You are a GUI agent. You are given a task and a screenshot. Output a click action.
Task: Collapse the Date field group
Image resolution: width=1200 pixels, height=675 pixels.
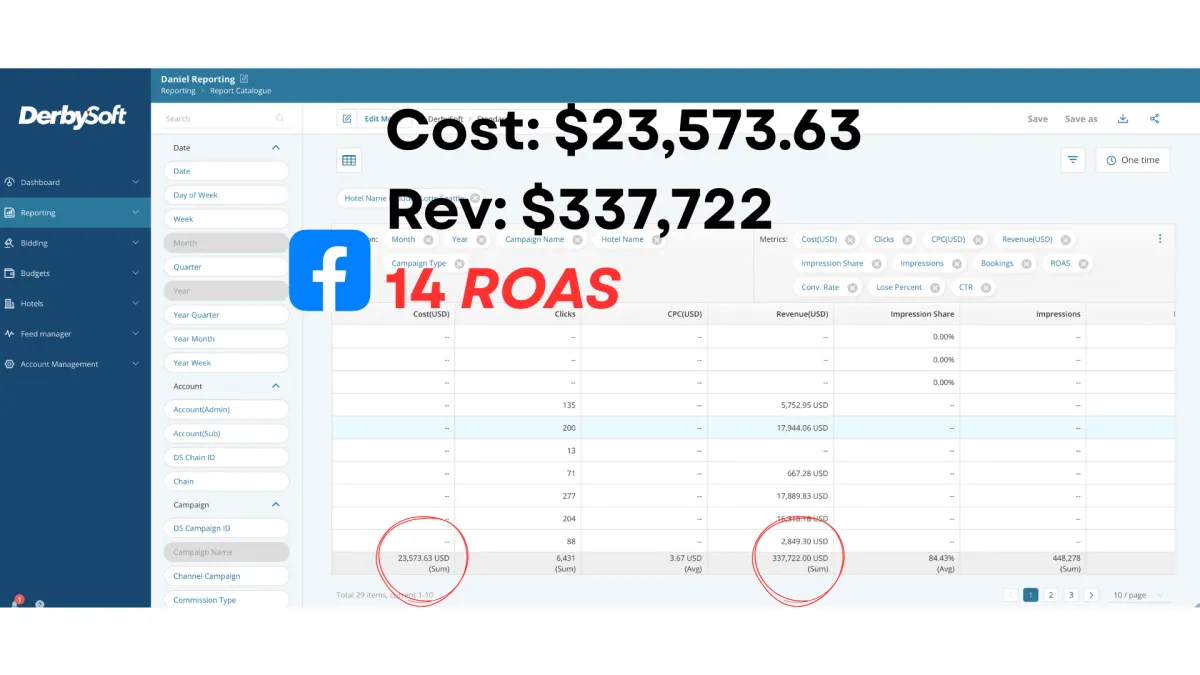276,148
